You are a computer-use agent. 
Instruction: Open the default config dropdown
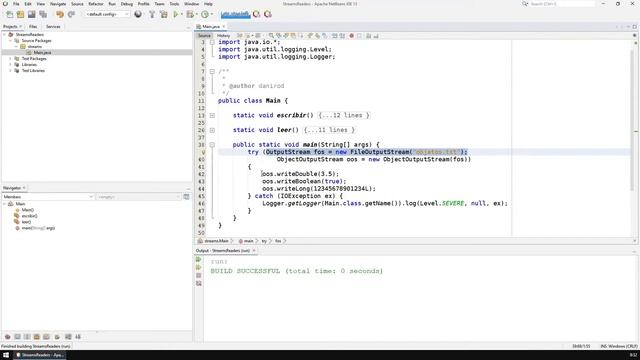(x=107, y=14)
